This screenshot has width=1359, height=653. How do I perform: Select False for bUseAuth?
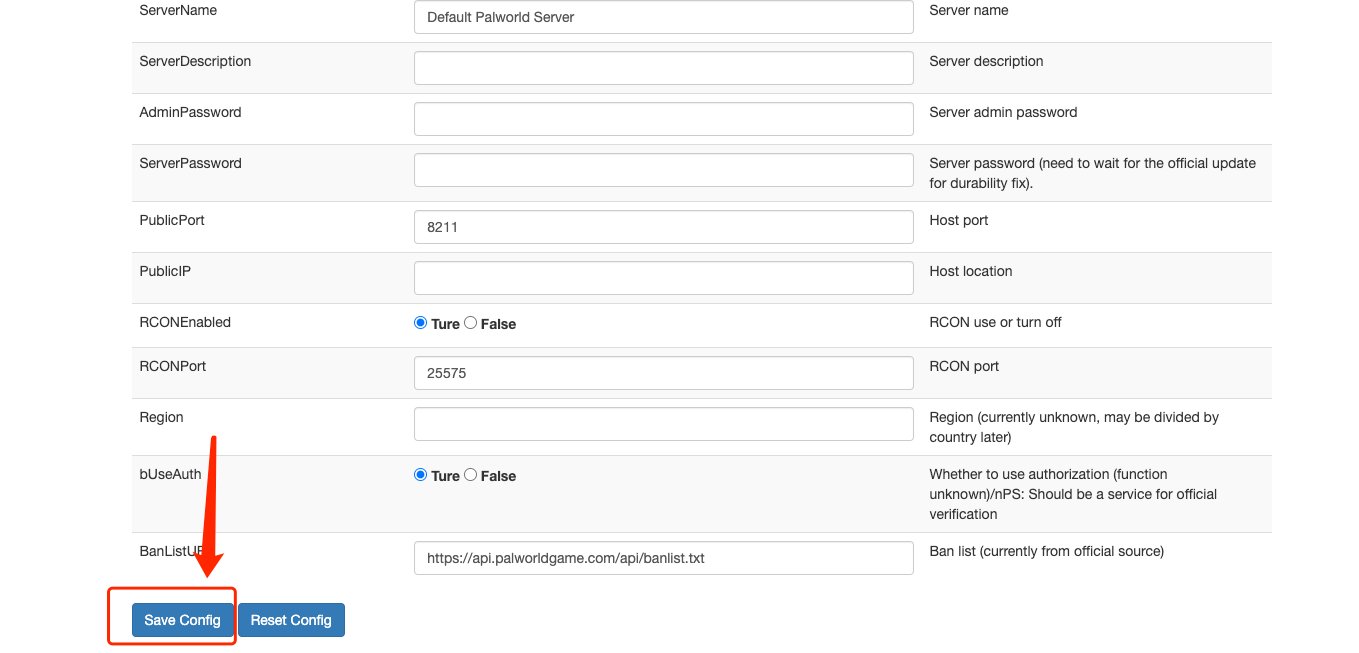(471, 475)
